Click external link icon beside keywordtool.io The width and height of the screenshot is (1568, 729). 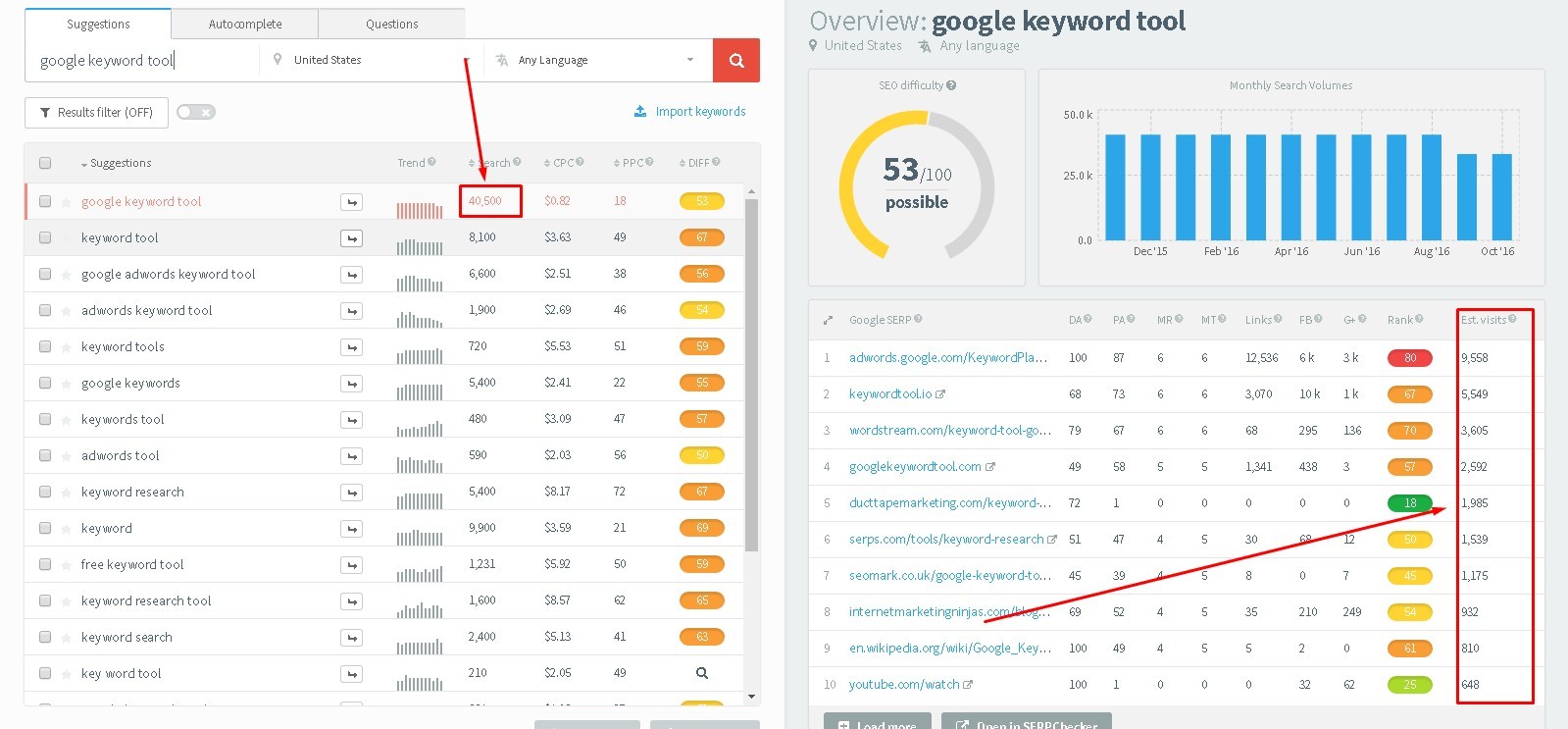940,394
